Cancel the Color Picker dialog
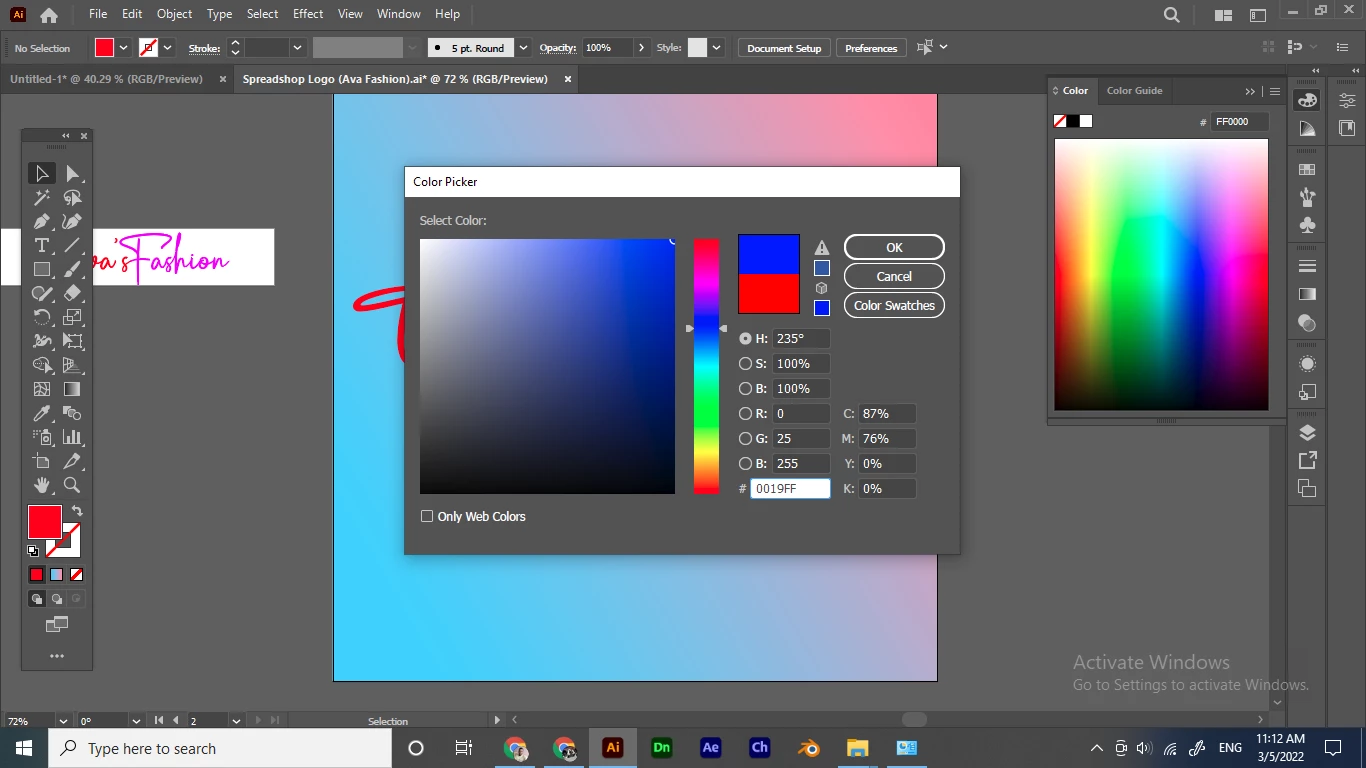The image size is (1366, 768). pos(894,276)
